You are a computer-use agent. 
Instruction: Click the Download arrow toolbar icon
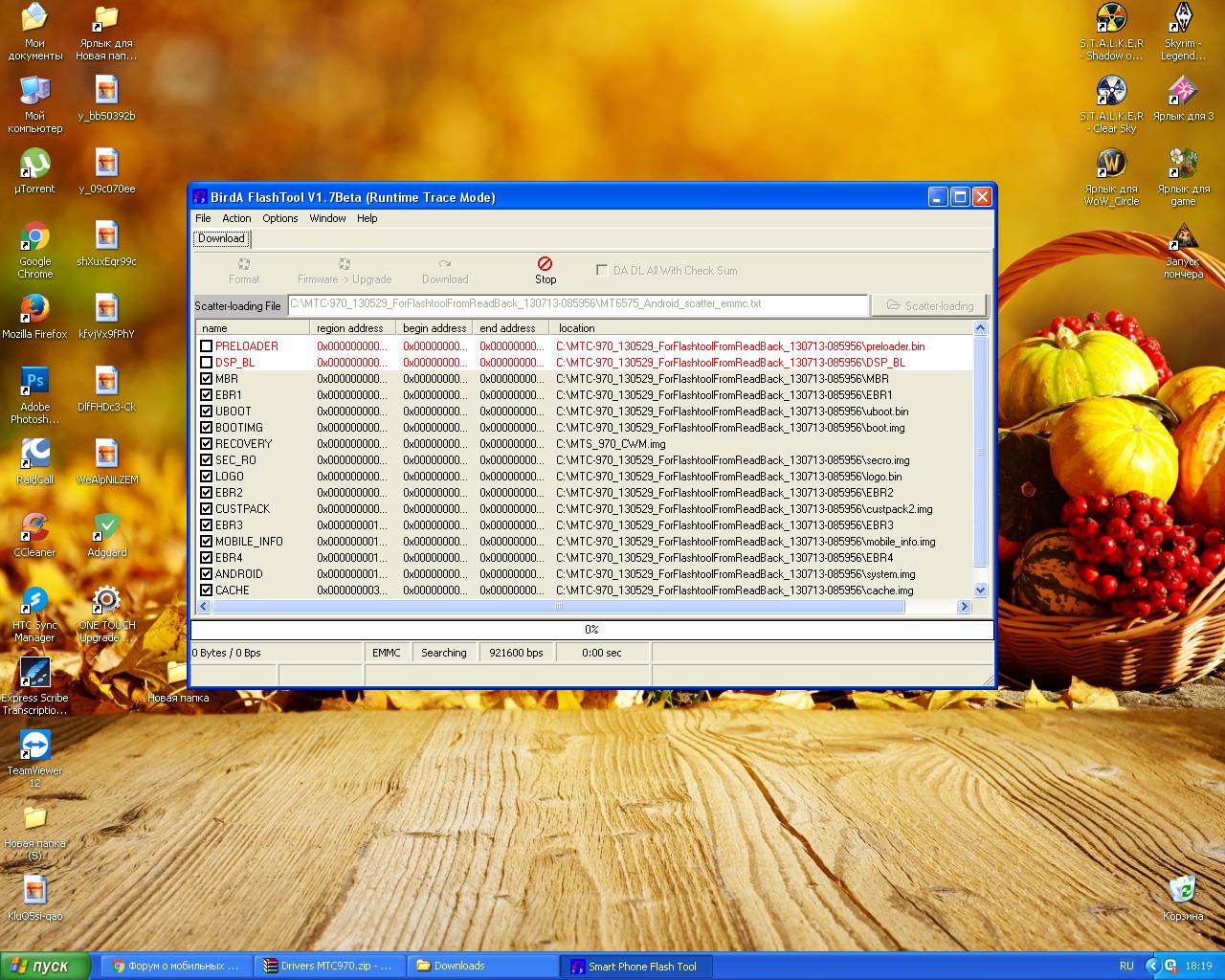(x=445, y=264)
